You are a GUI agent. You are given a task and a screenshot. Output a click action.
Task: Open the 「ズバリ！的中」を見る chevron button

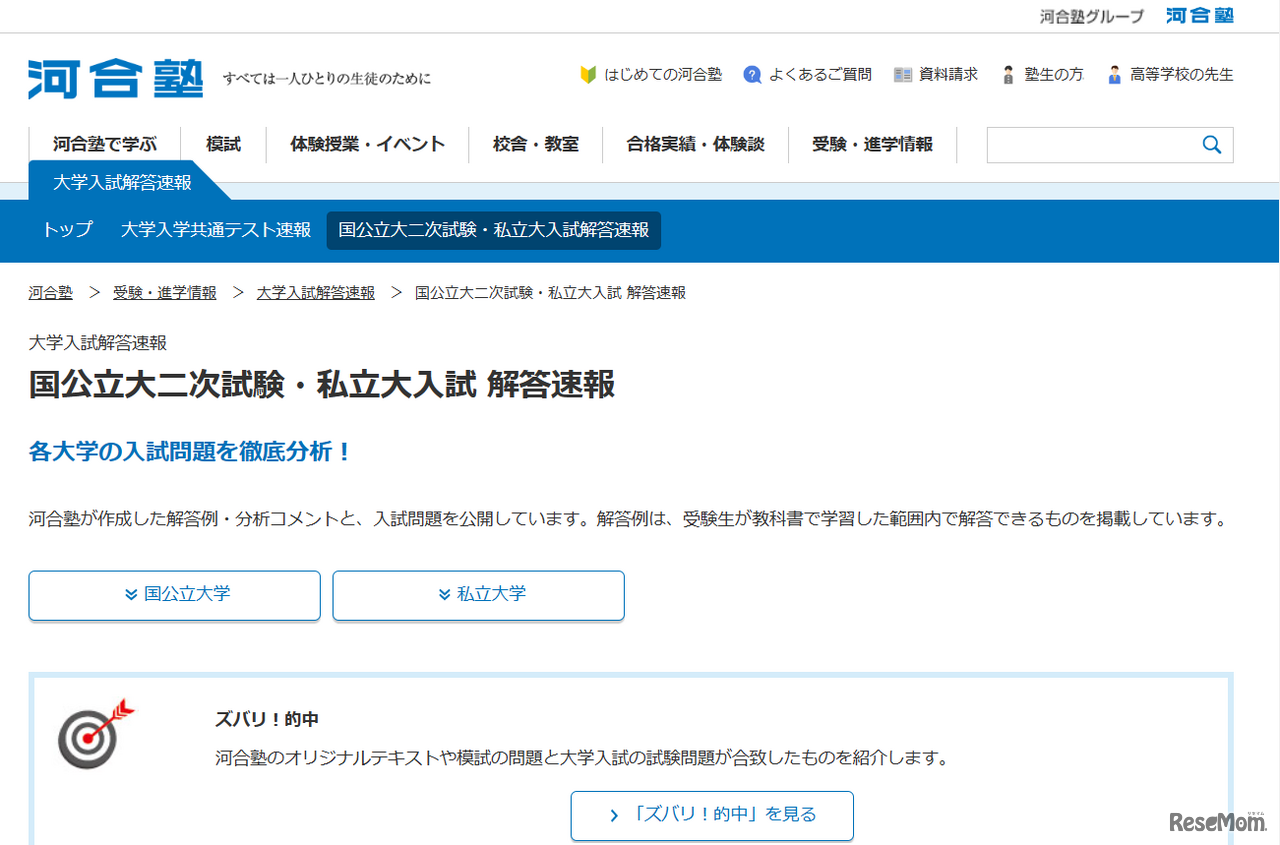(711, 815)
